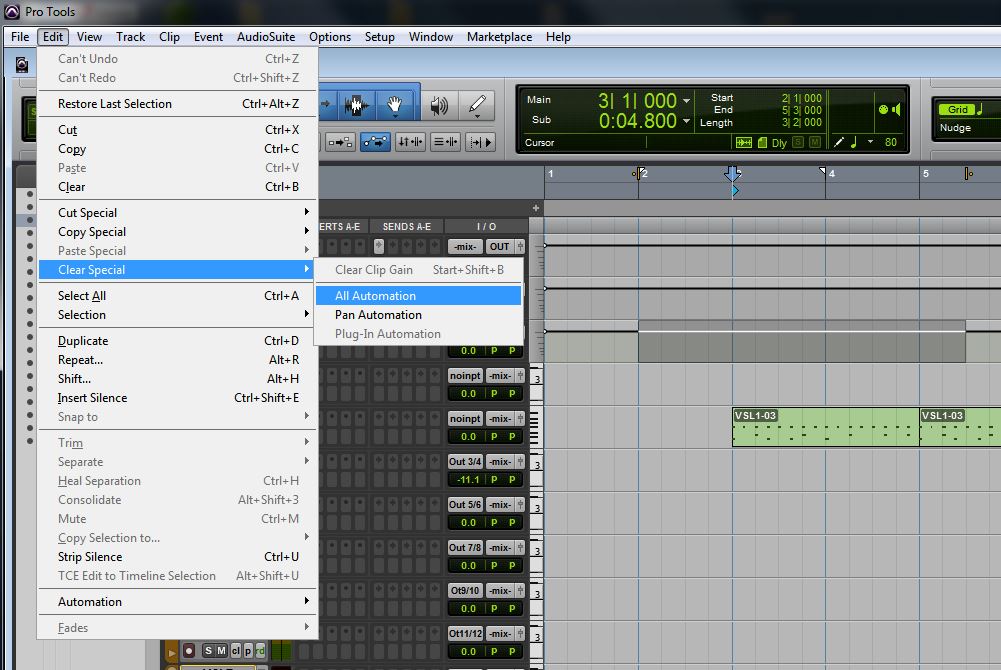Click the -11.1 volume value field
The image size is (1001, 670).
(x=468, y=479)
